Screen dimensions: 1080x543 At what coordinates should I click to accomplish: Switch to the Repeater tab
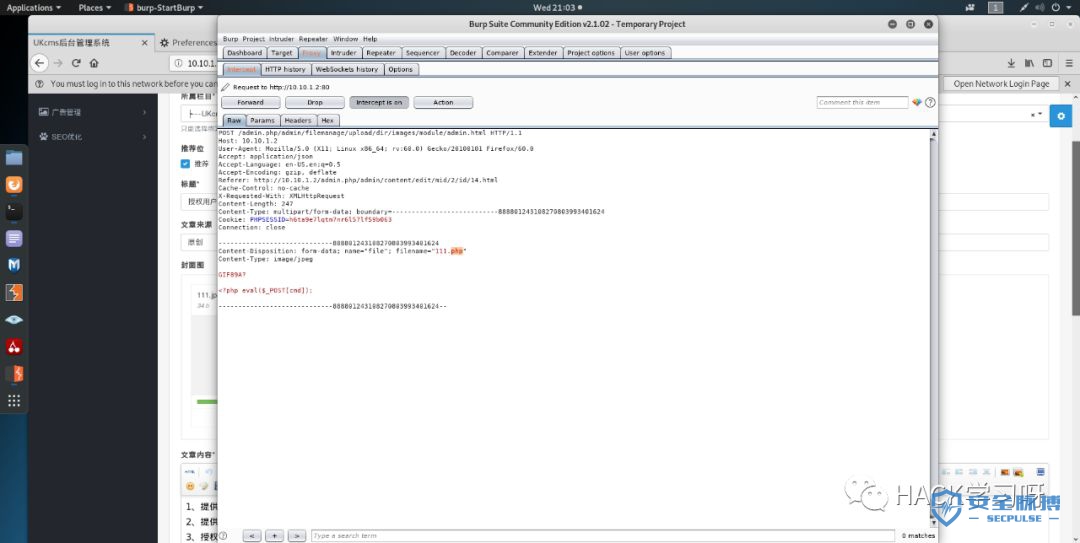(x=381, y=52)
